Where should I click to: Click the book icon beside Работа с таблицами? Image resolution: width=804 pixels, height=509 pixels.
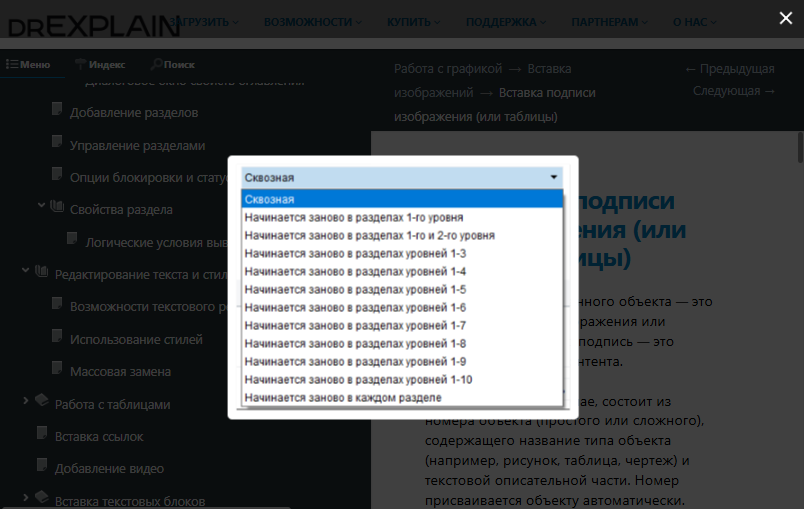coord(41,402)
